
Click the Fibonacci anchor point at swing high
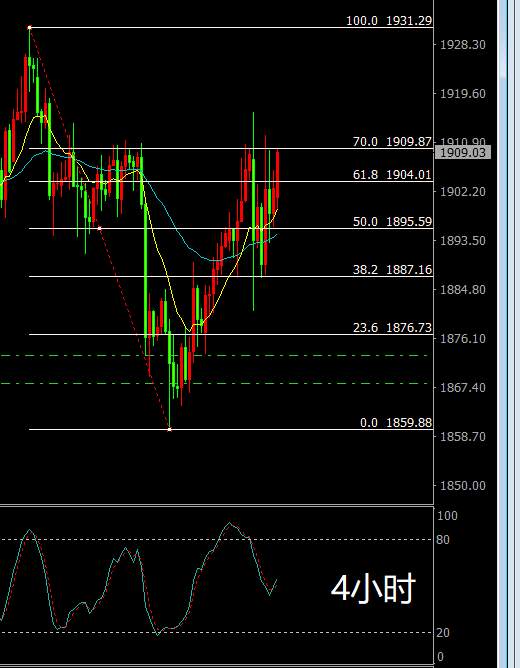pos(29,28)
